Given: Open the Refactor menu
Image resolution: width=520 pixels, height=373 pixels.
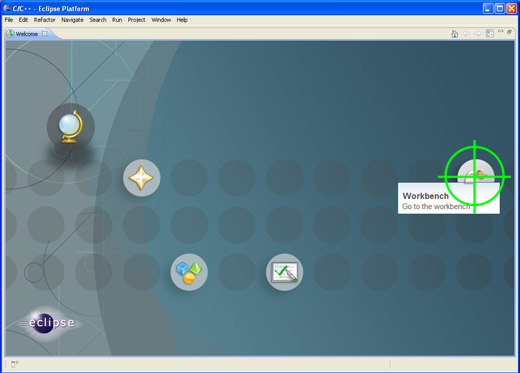Looking at the screenshot, I should 44,20.
